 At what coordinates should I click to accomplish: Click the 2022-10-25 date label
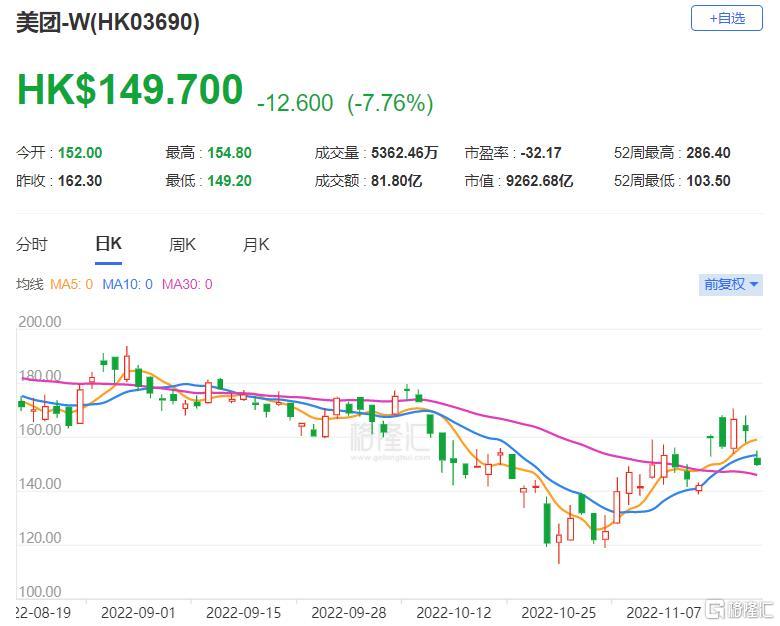(559, 613)
